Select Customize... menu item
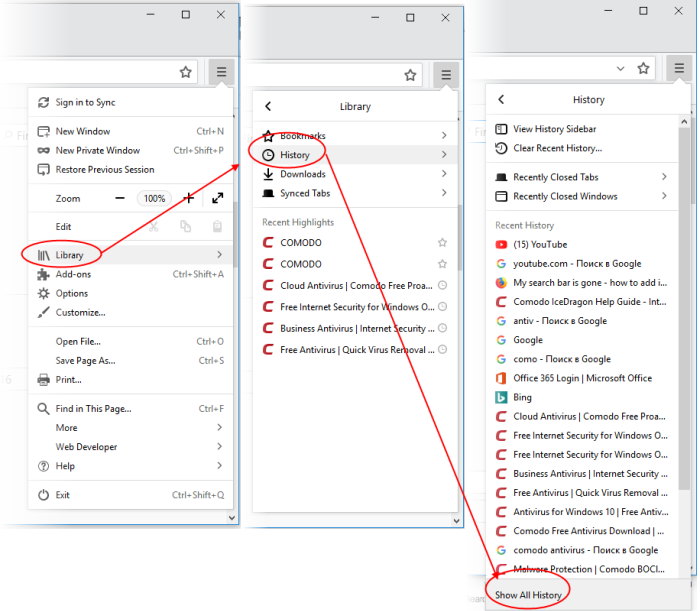This screenshot has height=611, width=700. (x=130, y=312)
